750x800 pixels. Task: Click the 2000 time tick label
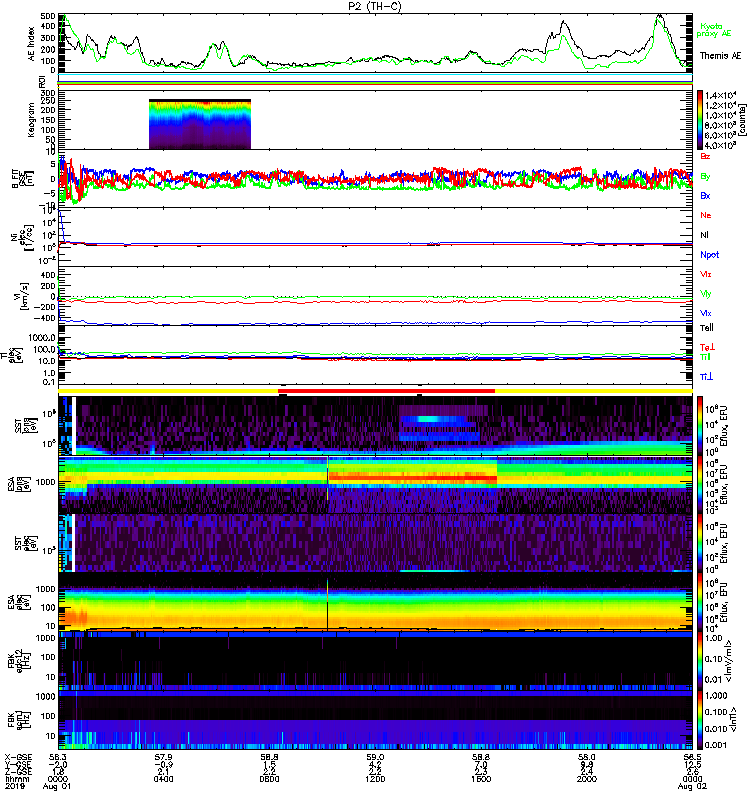tap(587, 779)
